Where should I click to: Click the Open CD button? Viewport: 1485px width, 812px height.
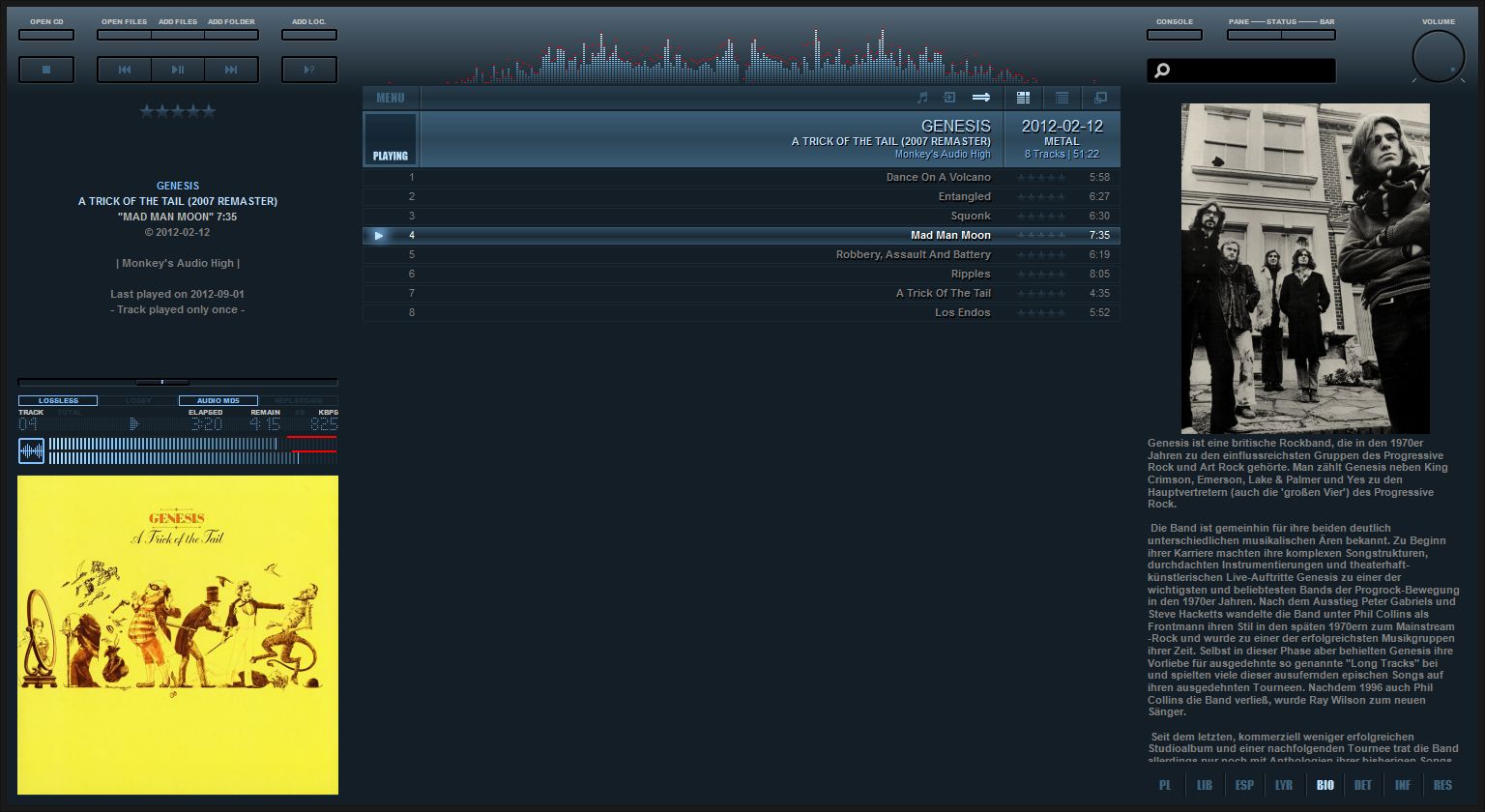pyautogui.click(x=46, y=35)
